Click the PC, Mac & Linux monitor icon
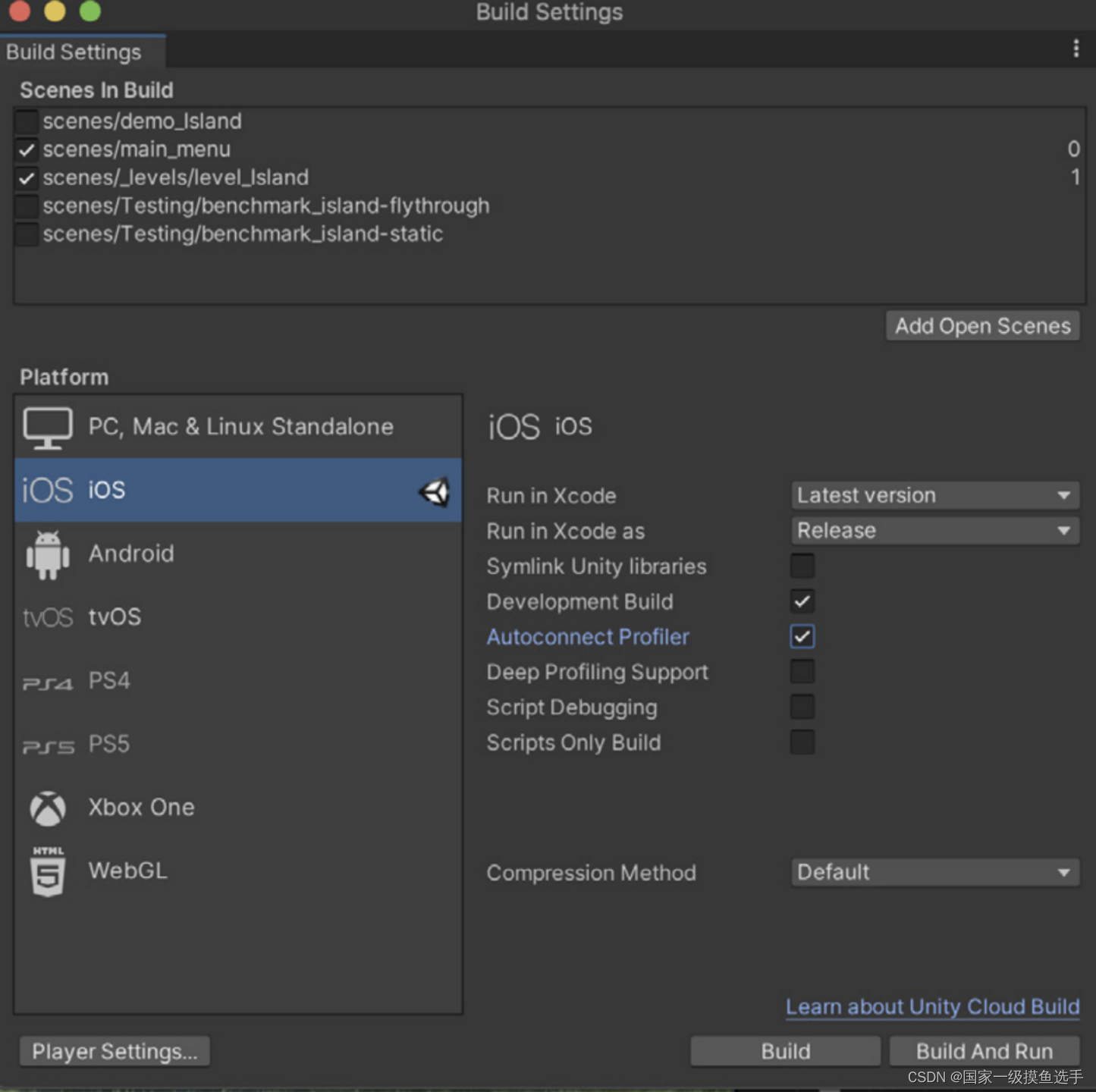Screen dimensions: 1096x1092 click(48, 428)
